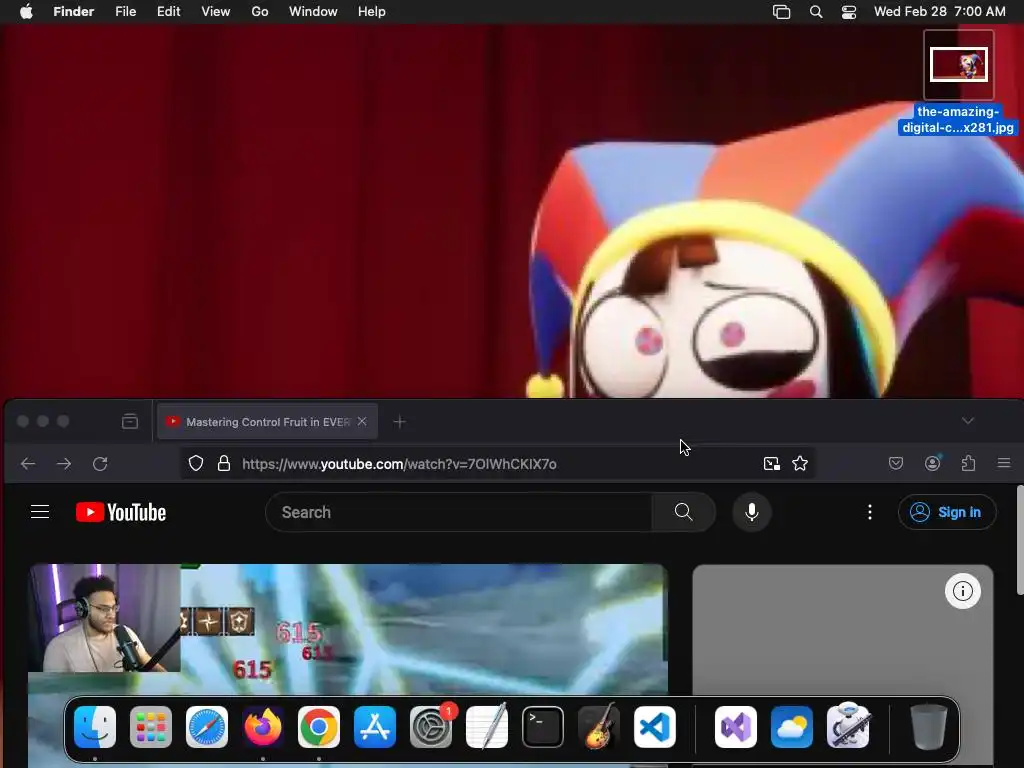Click the page vertical scrollbar
The height and width of the screenshot is (768, 1024).
click(x=1019, y=539)
